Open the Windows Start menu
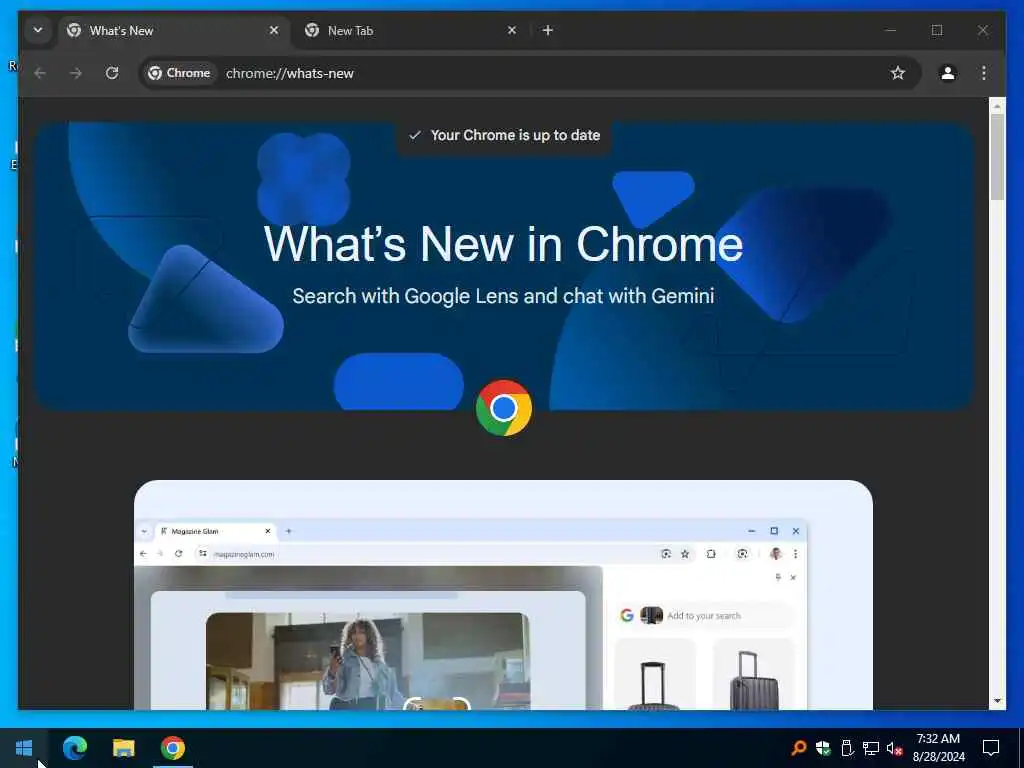Viewport: 1024px width, 768px height. click(24, 748)
